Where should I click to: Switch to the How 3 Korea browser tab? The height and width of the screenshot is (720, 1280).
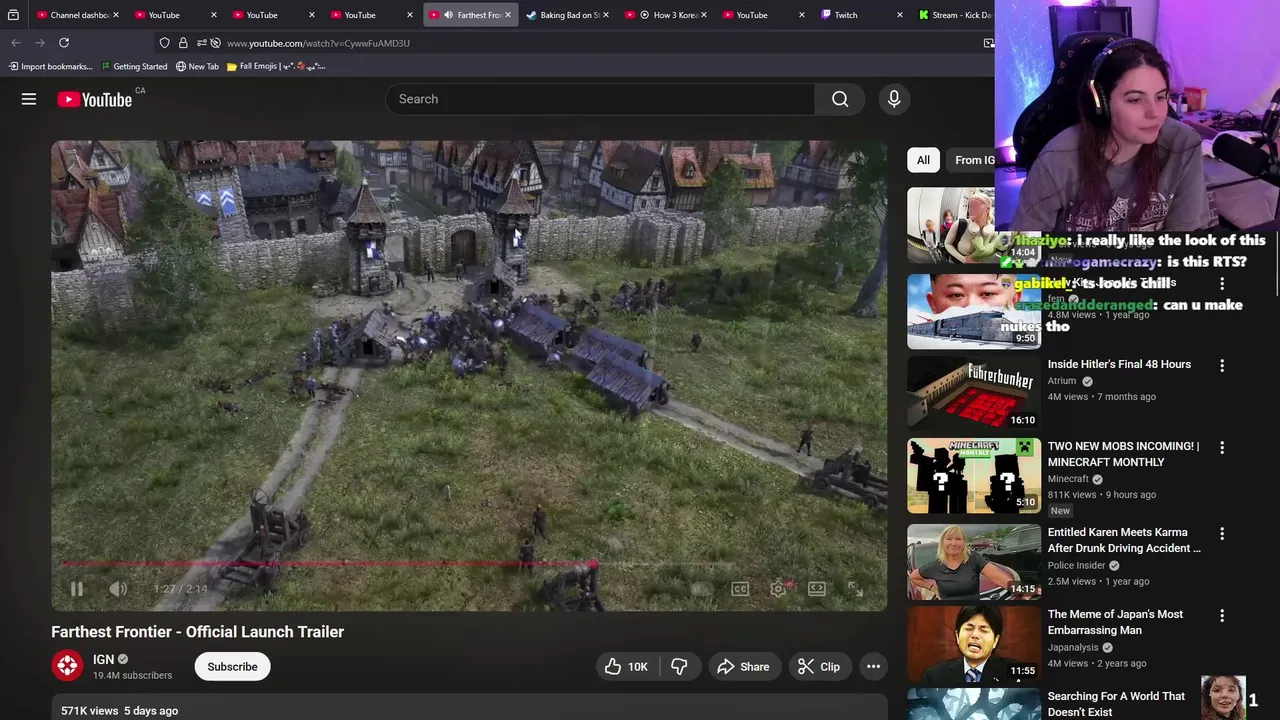coord(668,15)
